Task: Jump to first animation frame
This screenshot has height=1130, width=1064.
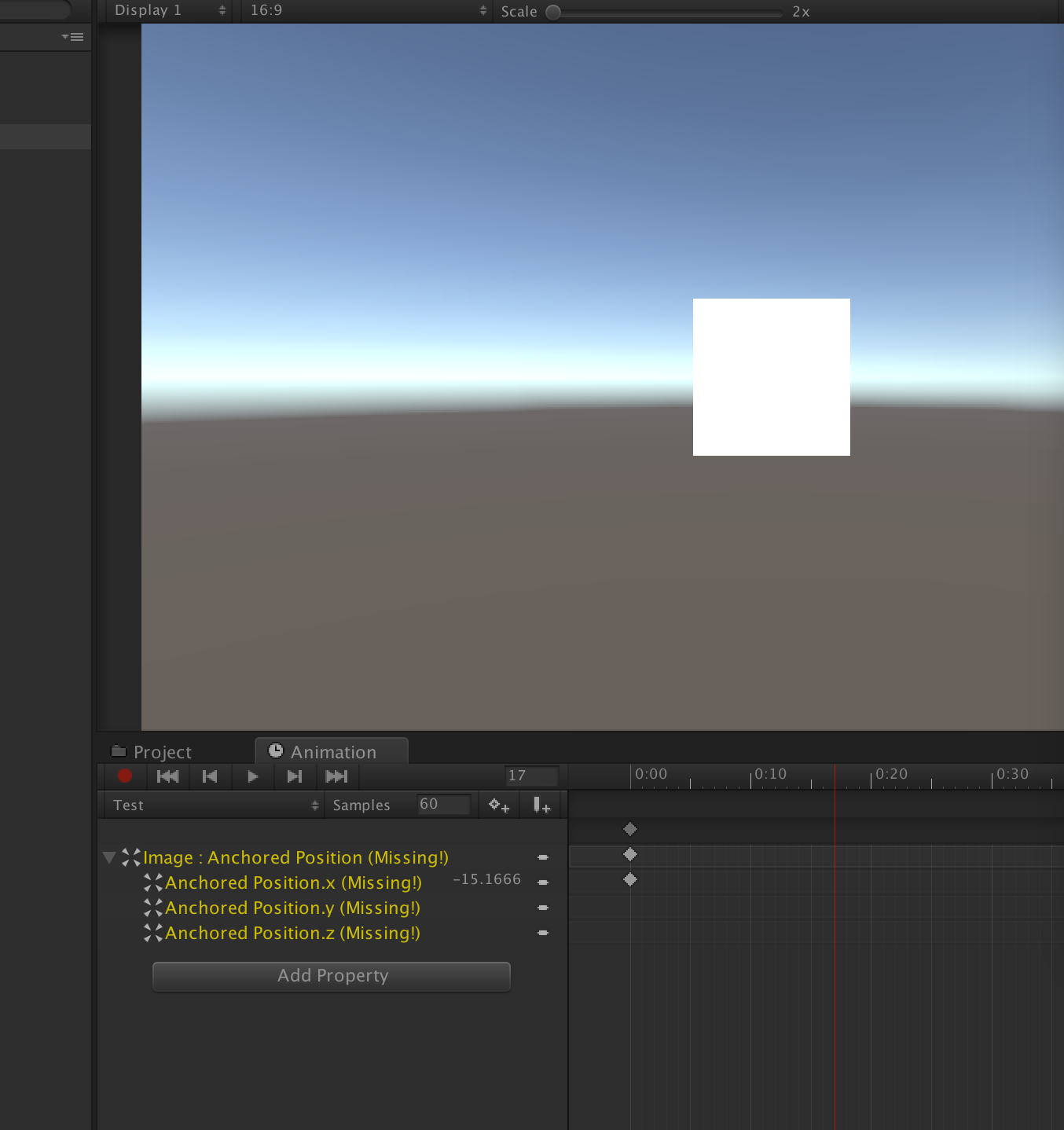Action: (x=168, y=776)
